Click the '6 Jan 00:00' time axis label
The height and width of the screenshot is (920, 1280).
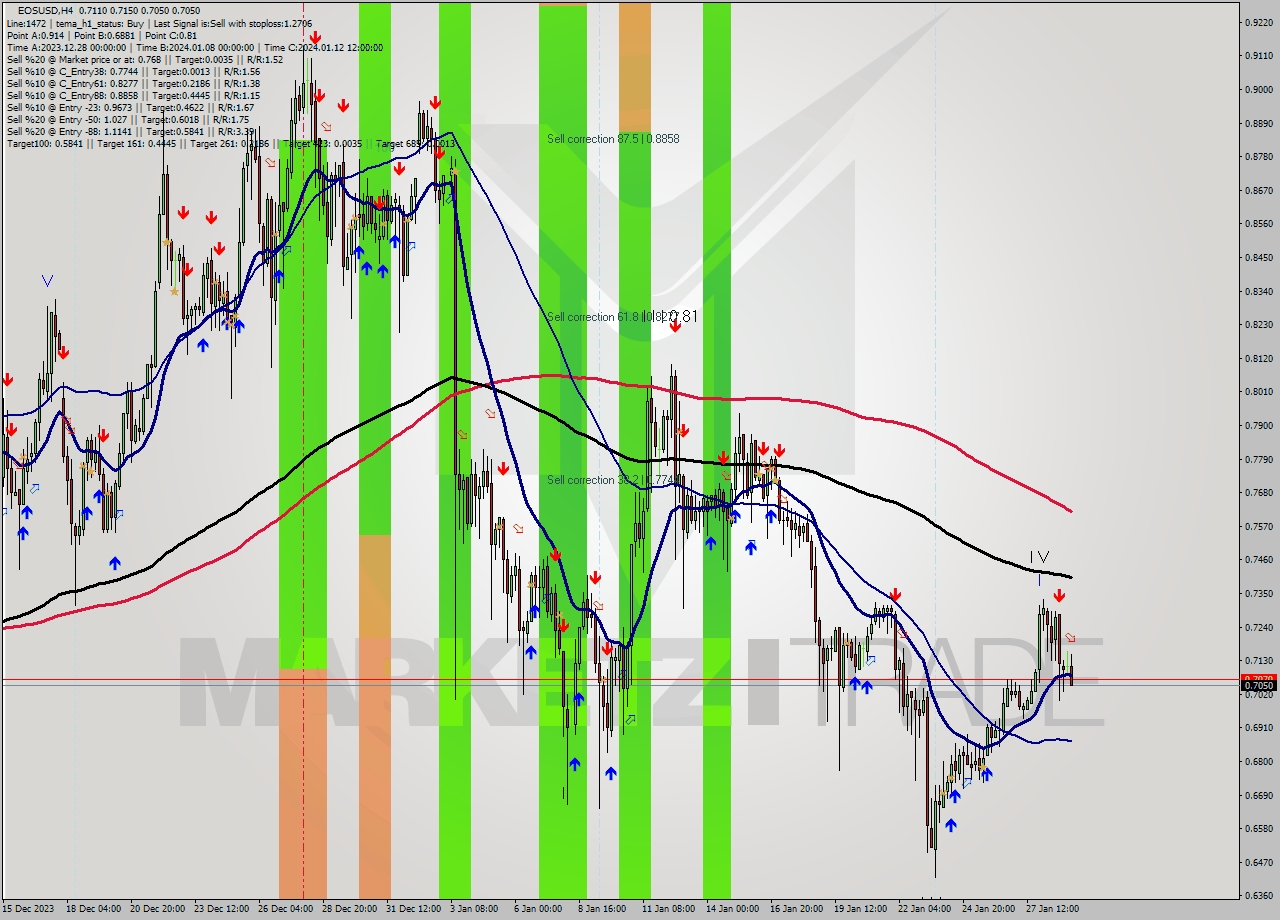coord(538,909)
